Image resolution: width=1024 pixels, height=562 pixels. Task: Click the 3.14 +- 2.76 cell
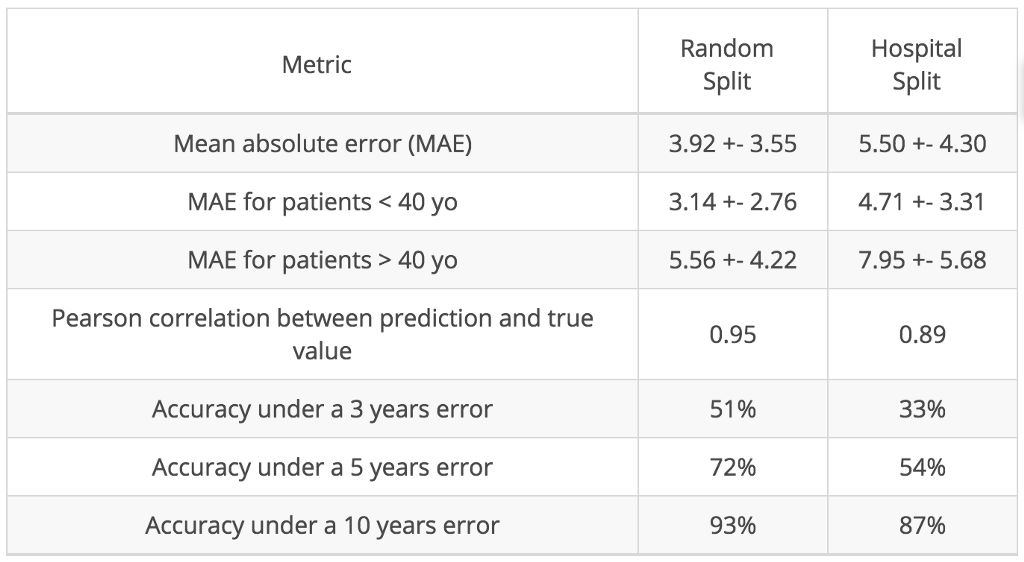tap(732, 202)
